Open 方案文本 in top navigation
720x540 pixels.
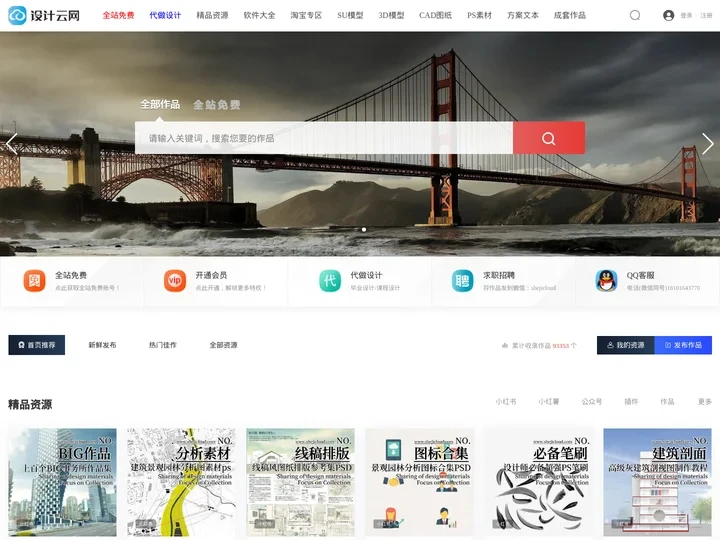pos(523,16)
